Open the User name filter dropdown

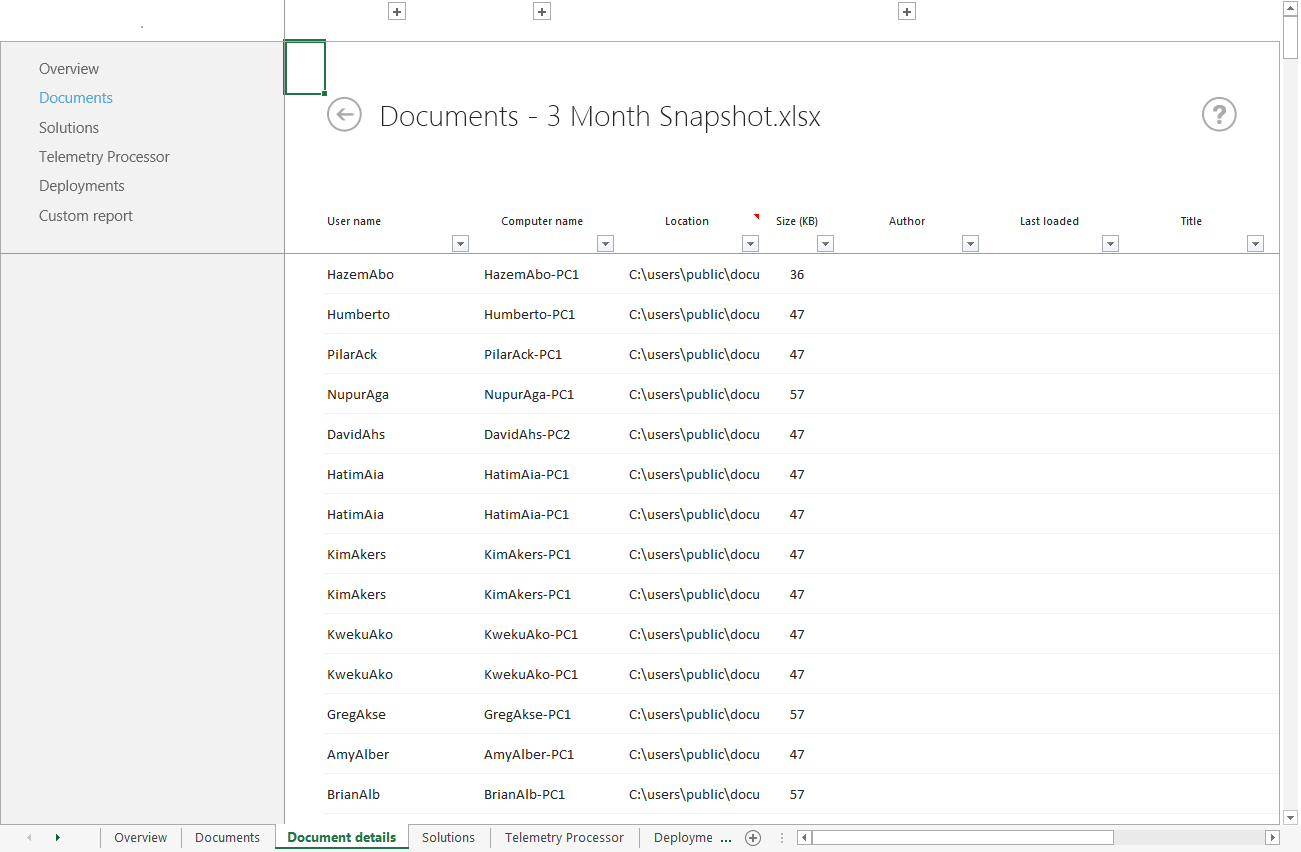pyautogui.click(x=460, y=243)
